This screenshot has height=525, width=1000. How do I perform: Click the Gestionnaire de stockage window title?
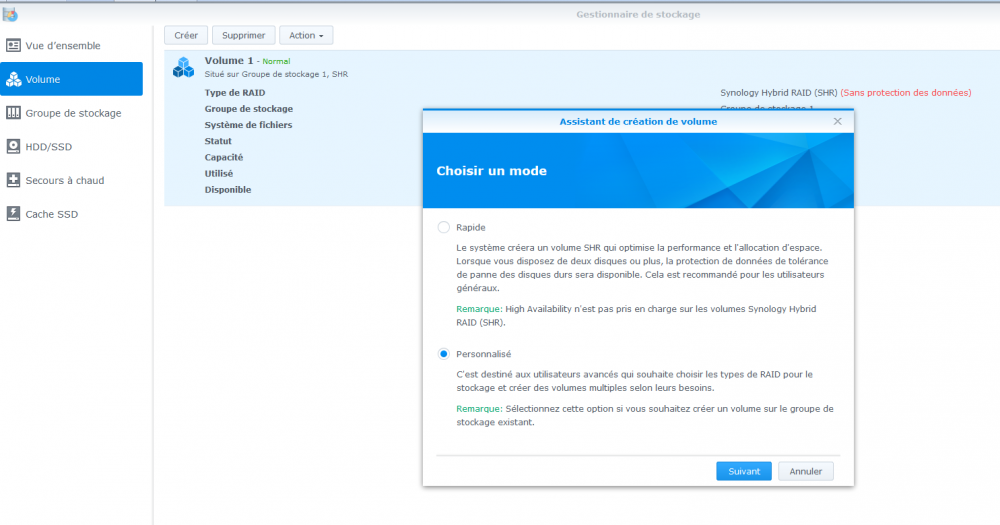(638, 14)
